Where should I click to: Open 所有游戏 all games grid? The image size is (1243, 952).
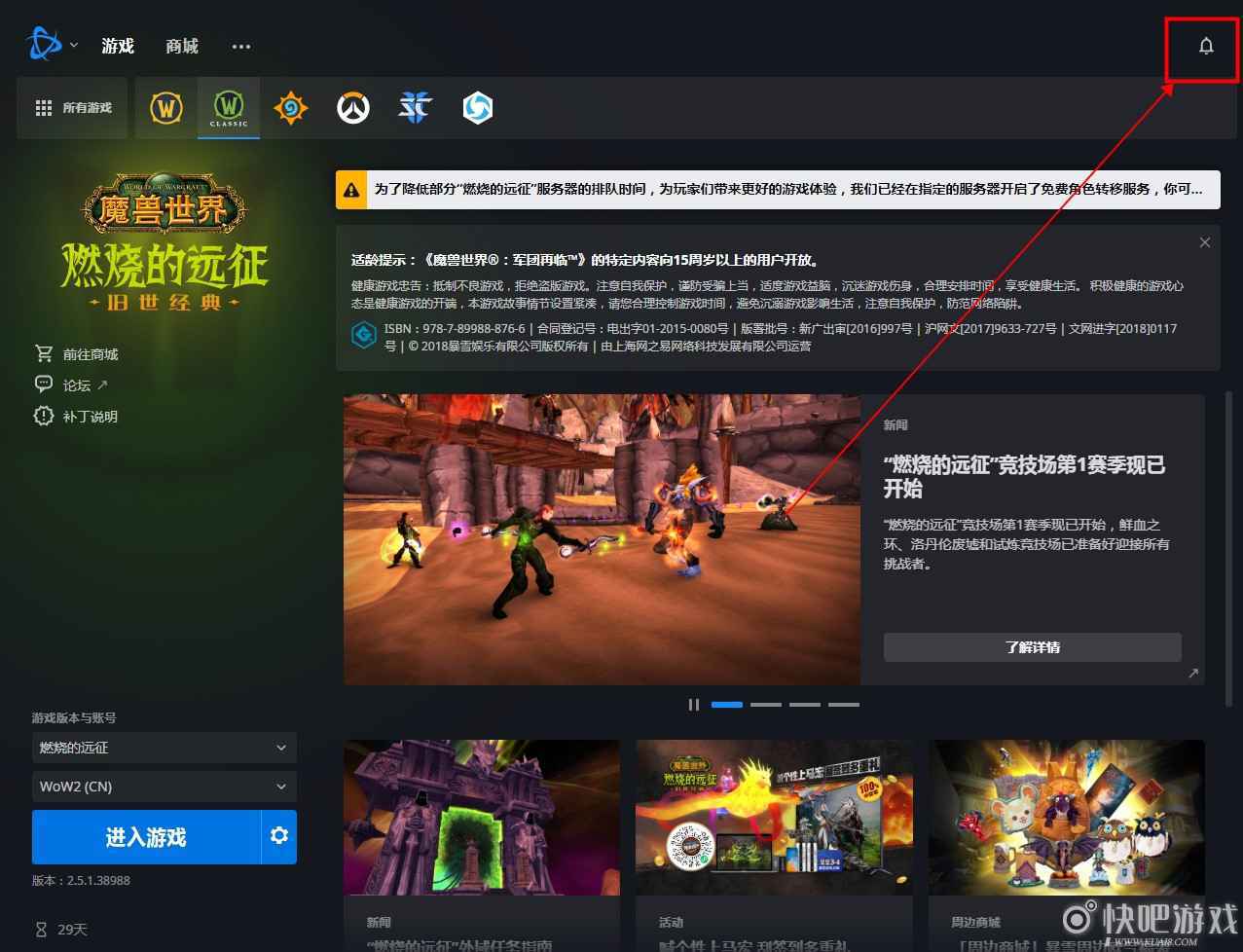pyautogui.click(x=73, y=108)
